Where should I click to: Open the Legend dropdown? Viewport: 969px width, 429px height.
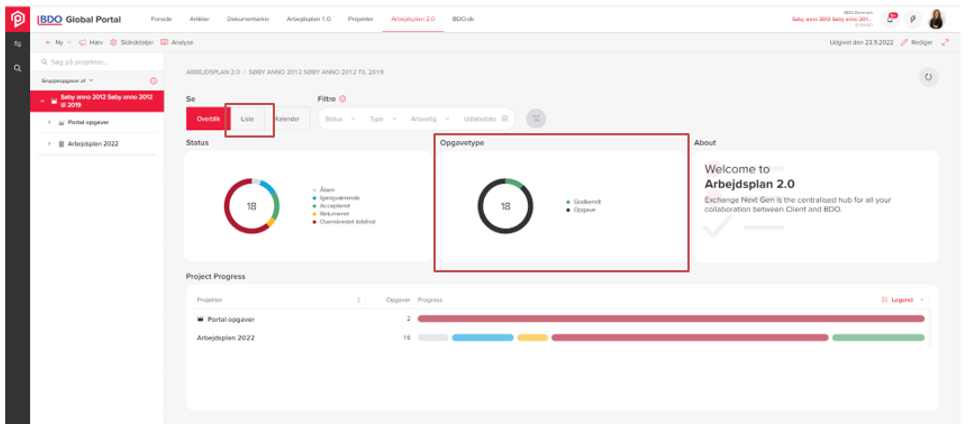pyautogui.click(x=903, y=300)
